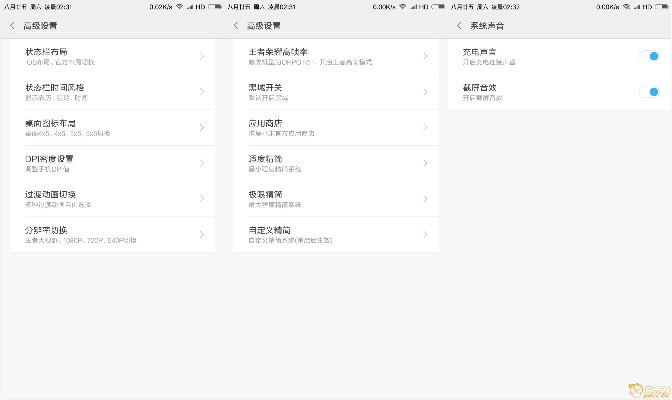The image size is (672, 400).
Task: Expand the 极致精简 chevron
Action: click(x=425, y=199)
